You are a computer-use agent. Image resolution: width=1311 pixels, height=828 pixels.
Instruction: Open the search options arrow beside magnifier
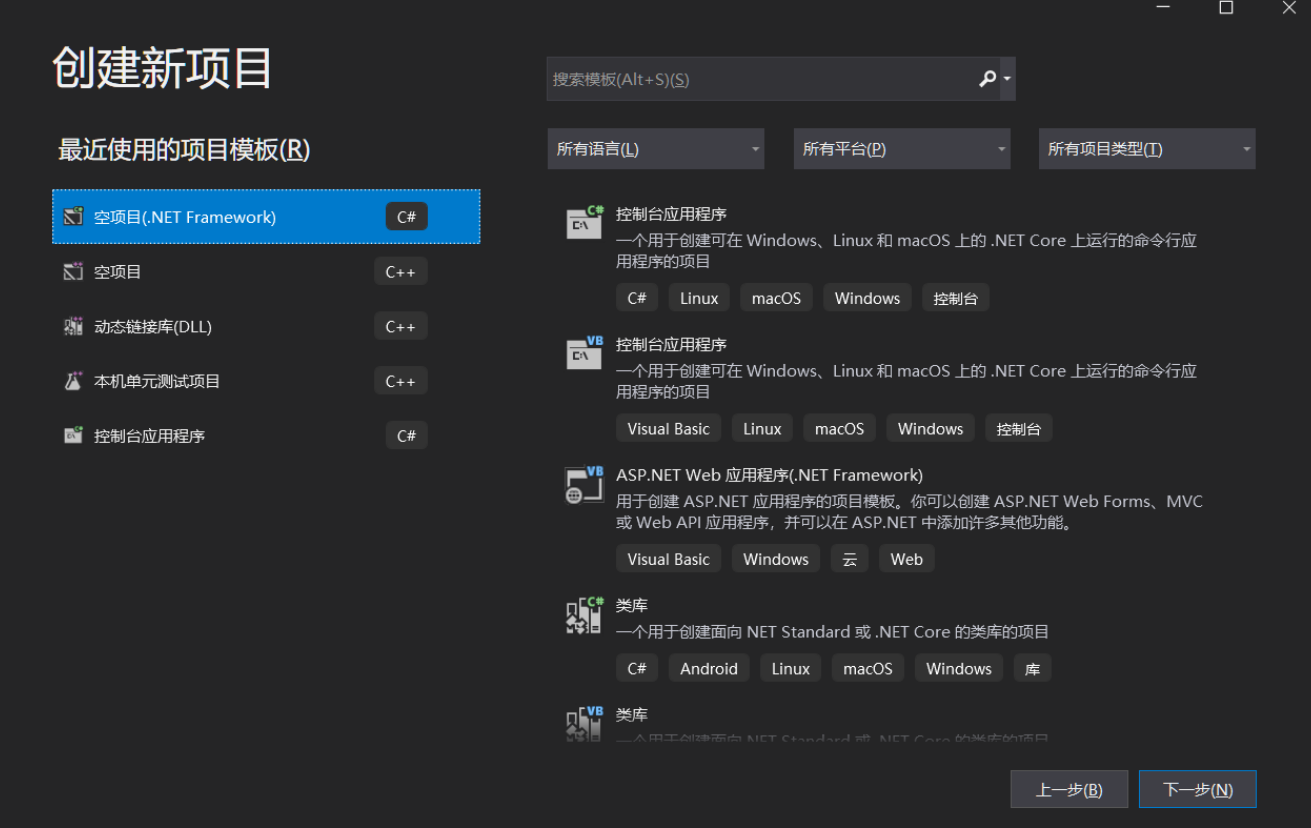coord(1007,79)
